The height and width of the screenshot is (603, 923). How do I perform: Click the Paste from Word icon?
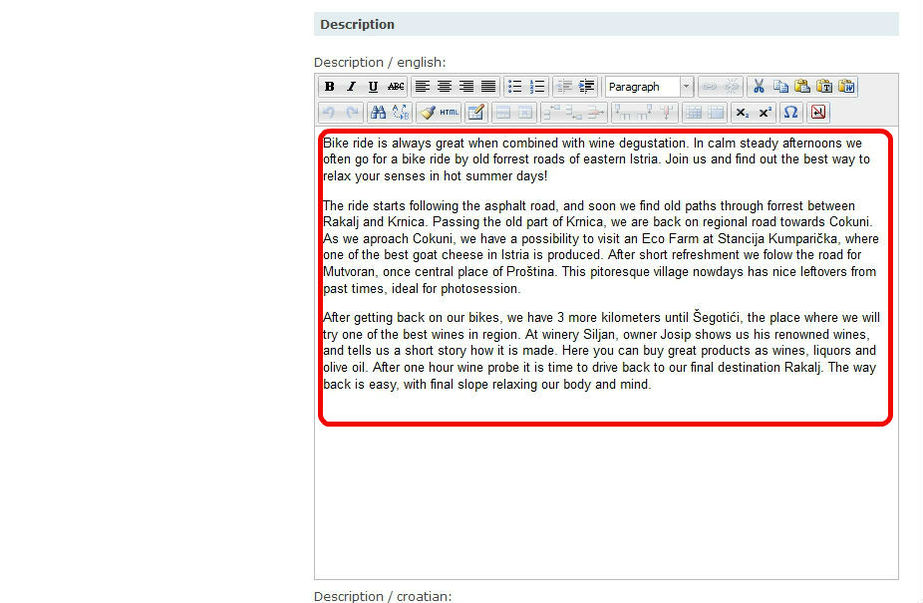(x=846, y=86)
